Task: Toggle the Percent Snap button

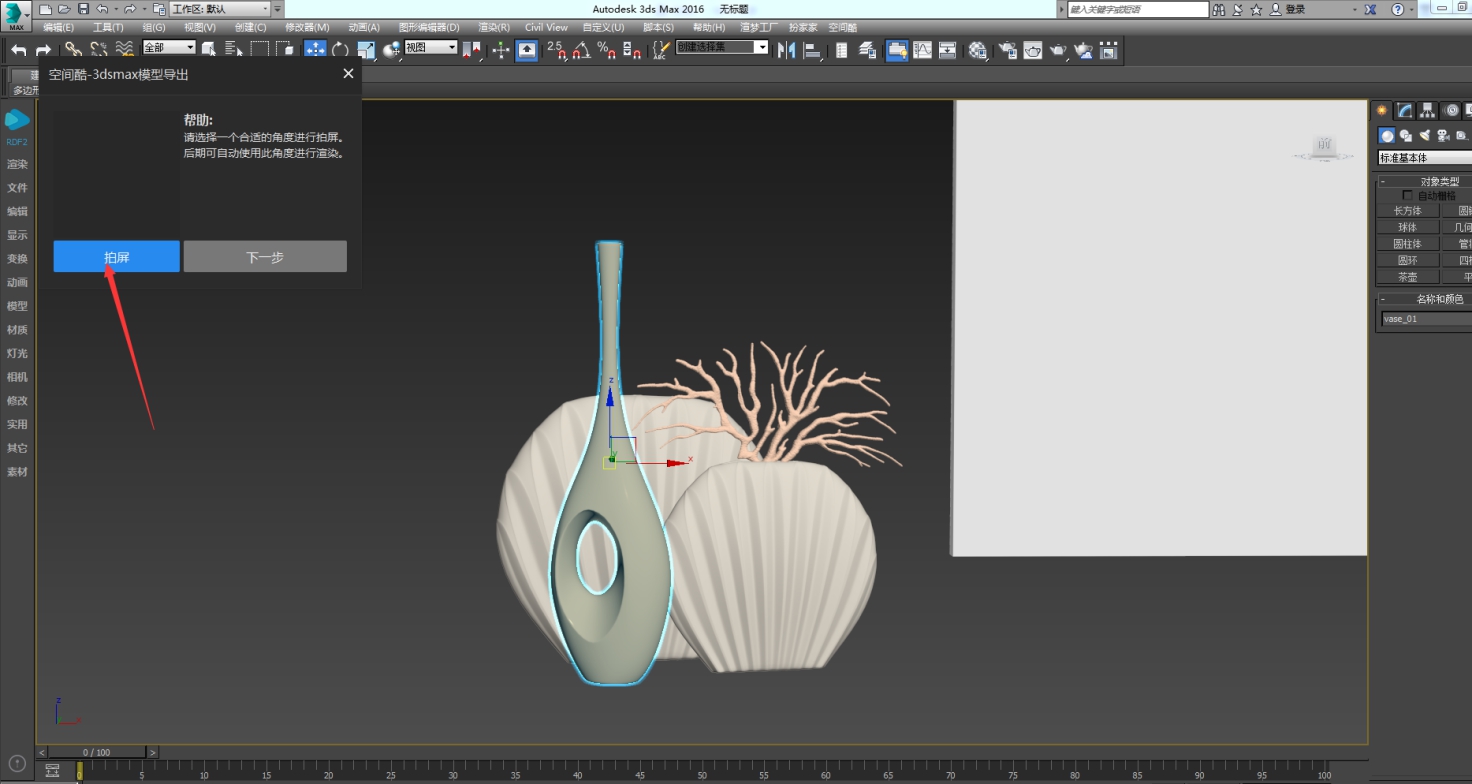Action: coord(606,50)
